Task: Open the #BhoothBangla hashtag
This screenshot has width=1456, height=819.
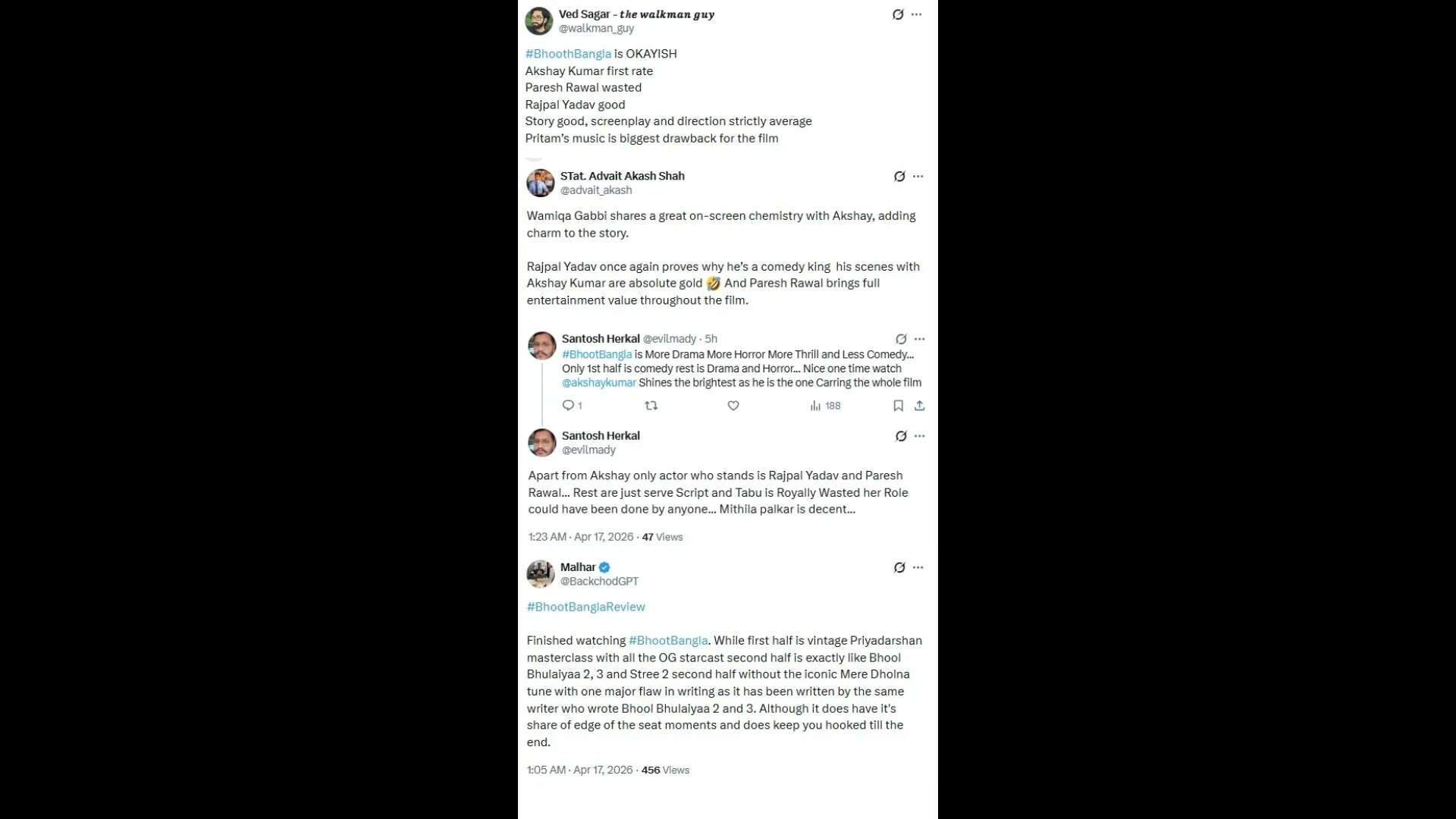Action: tap(568, 53)
